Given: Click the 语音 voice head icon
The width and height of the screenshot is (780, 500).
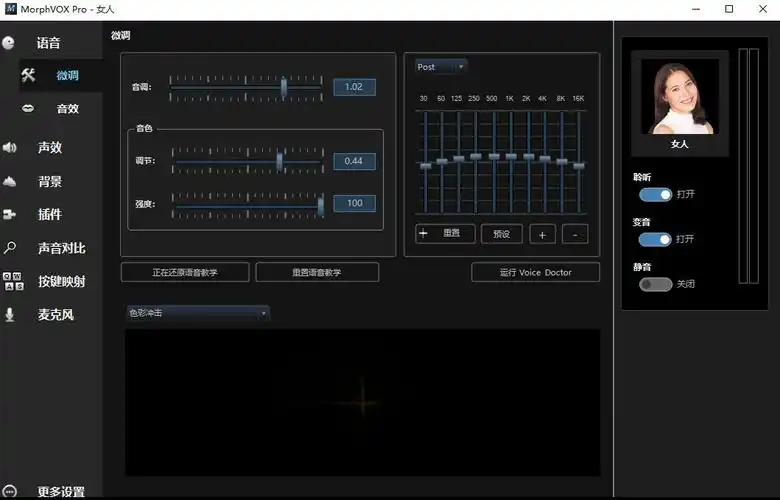Looking at the screenshot, I should 9,43.
